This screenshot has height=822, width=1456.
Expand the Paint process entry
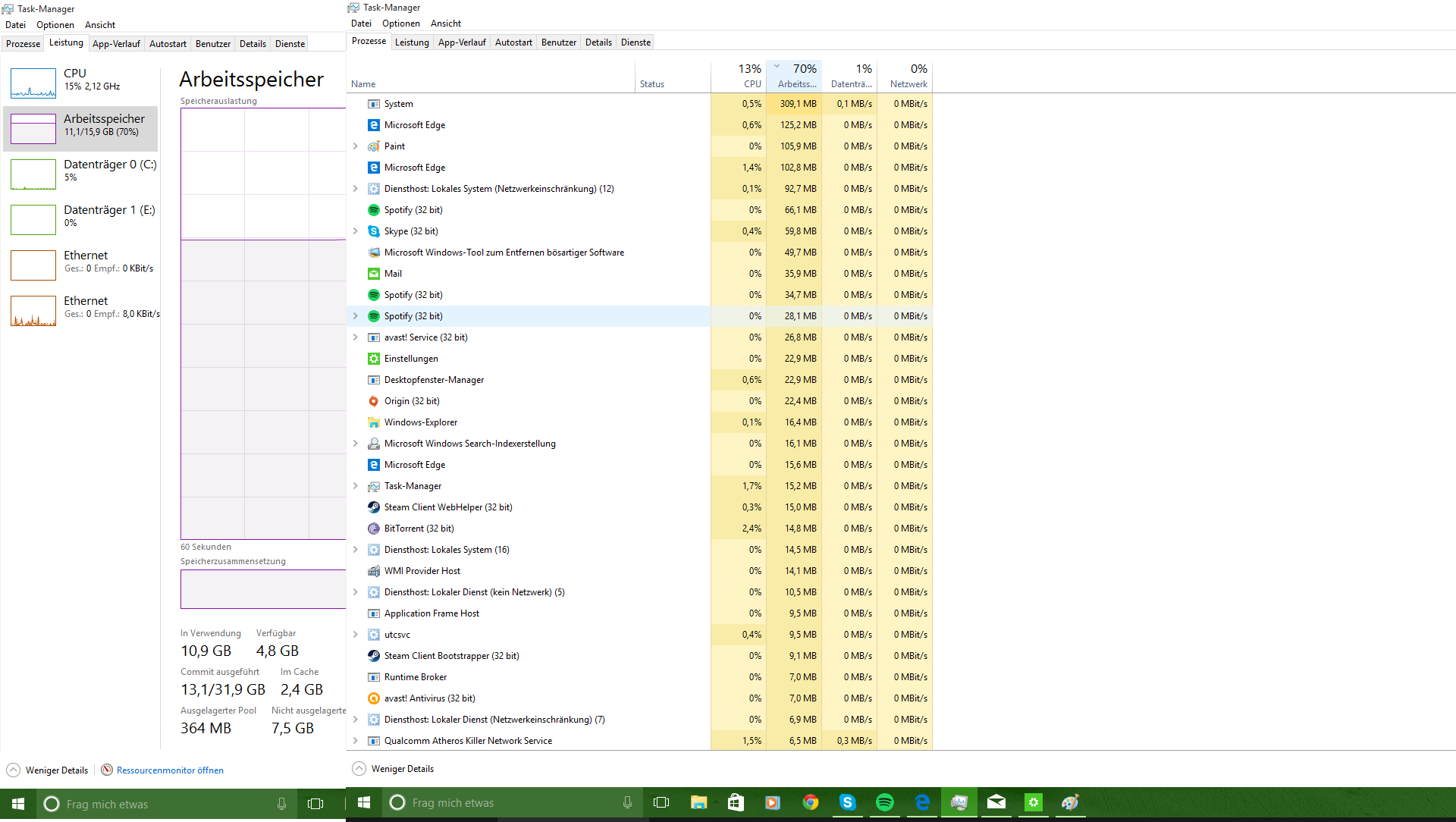(356, 146)
